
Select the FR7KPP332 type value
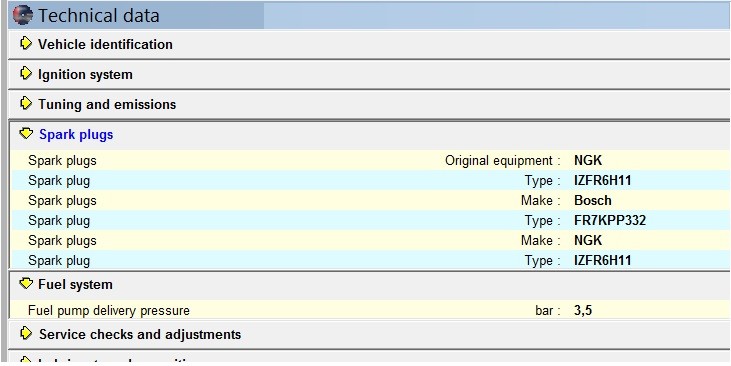coord(610,221)
